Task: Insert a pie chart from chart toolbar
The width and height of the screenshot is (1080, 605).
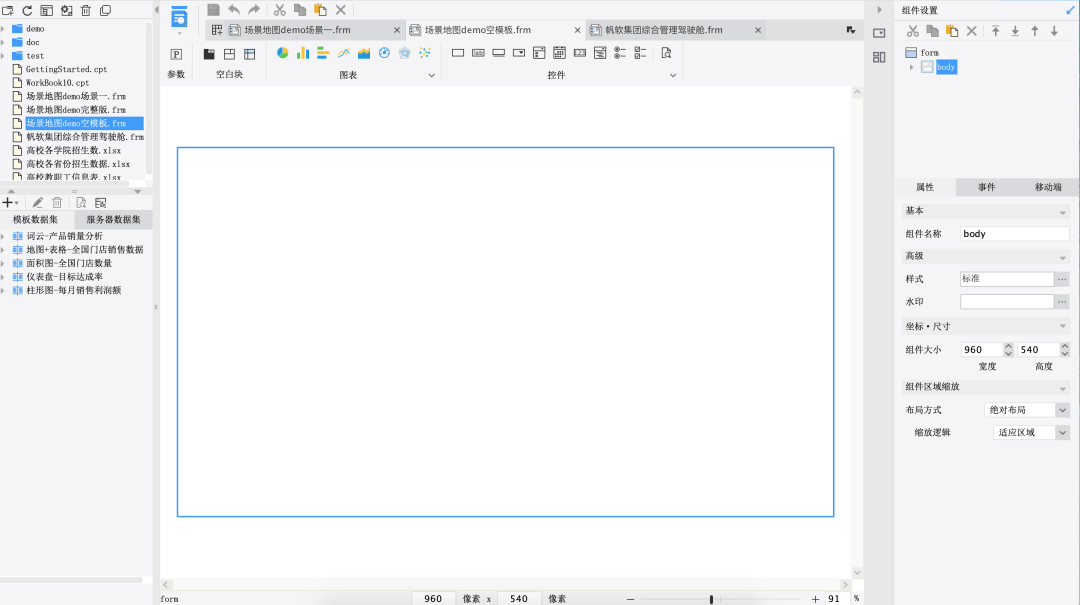Action: pyautogui.click(x=282, y=53)
